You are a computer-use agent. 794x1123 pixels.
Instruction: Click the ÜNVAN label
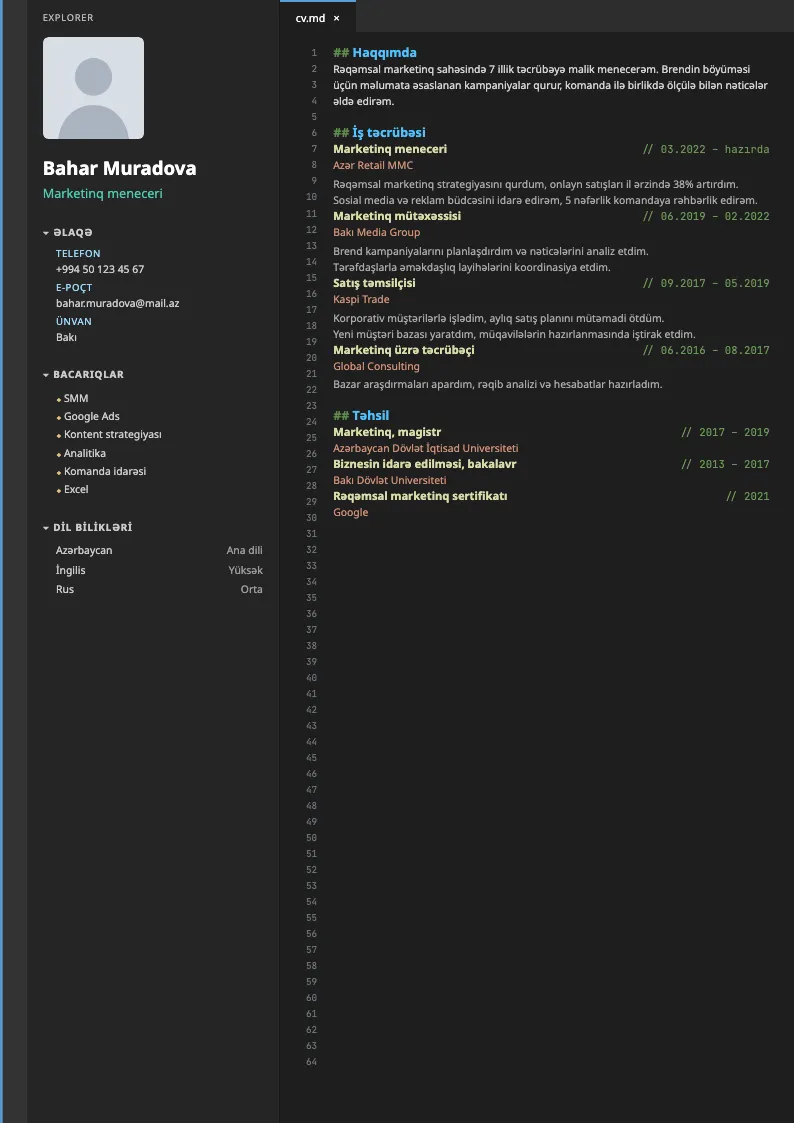click(x=74, y=322)
